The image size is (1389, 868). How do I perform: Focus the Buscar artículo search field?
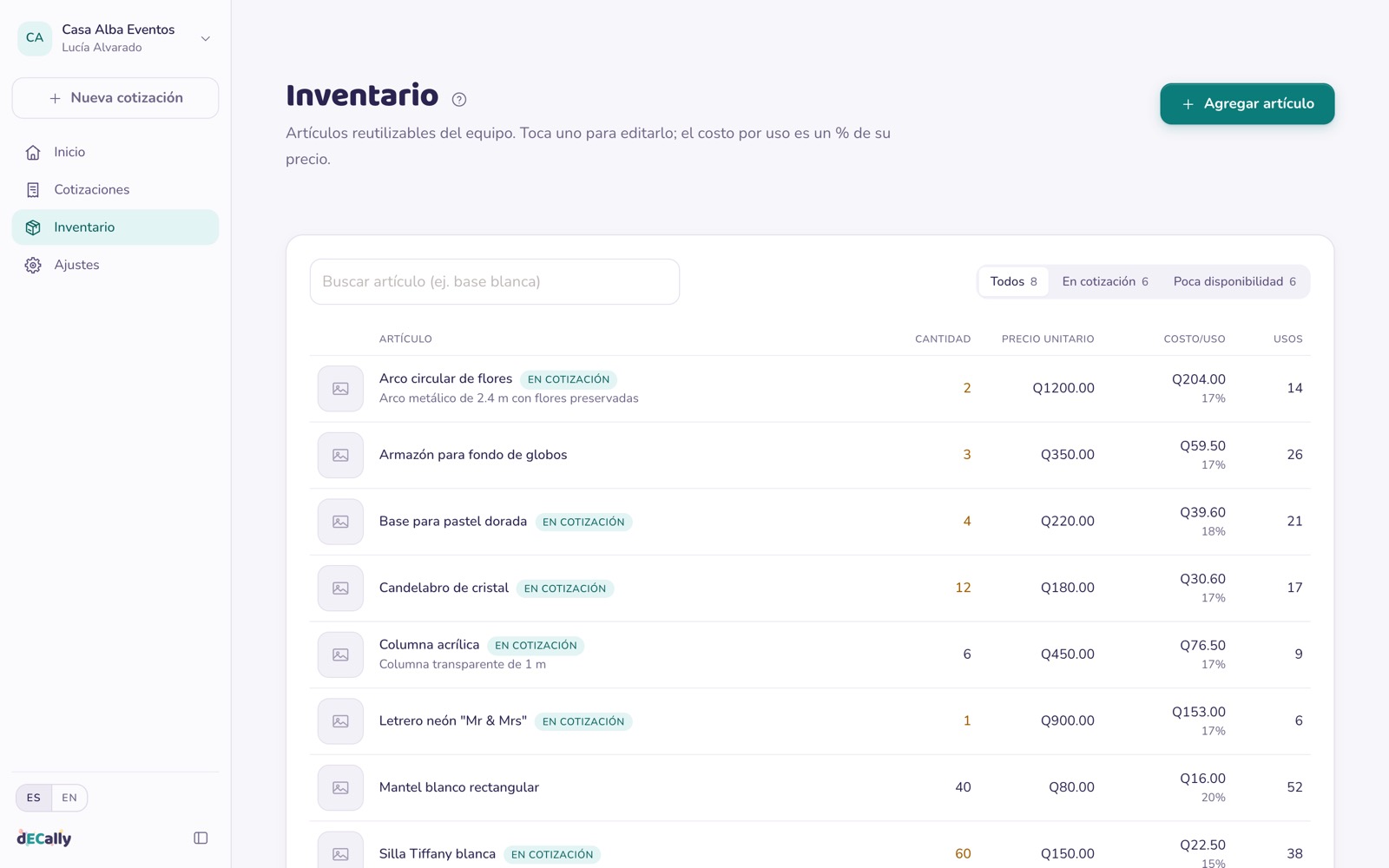(495, 282)
